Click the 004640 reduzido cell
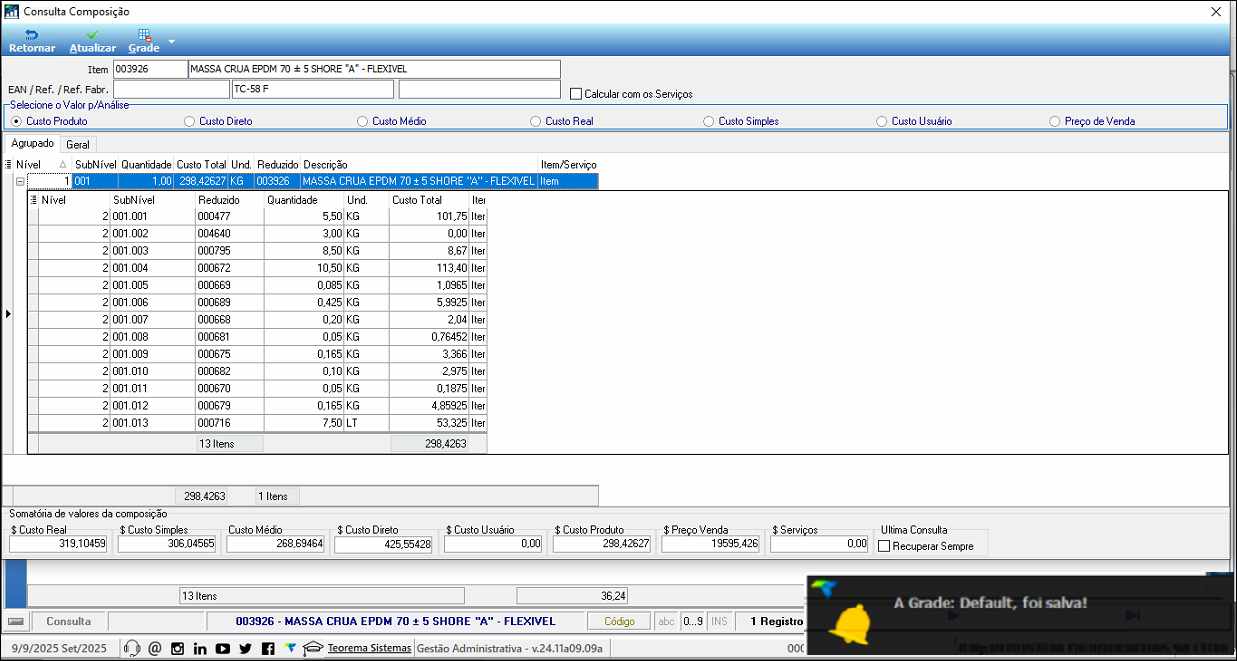This screenshot has width=1237, height=661. 229,233
